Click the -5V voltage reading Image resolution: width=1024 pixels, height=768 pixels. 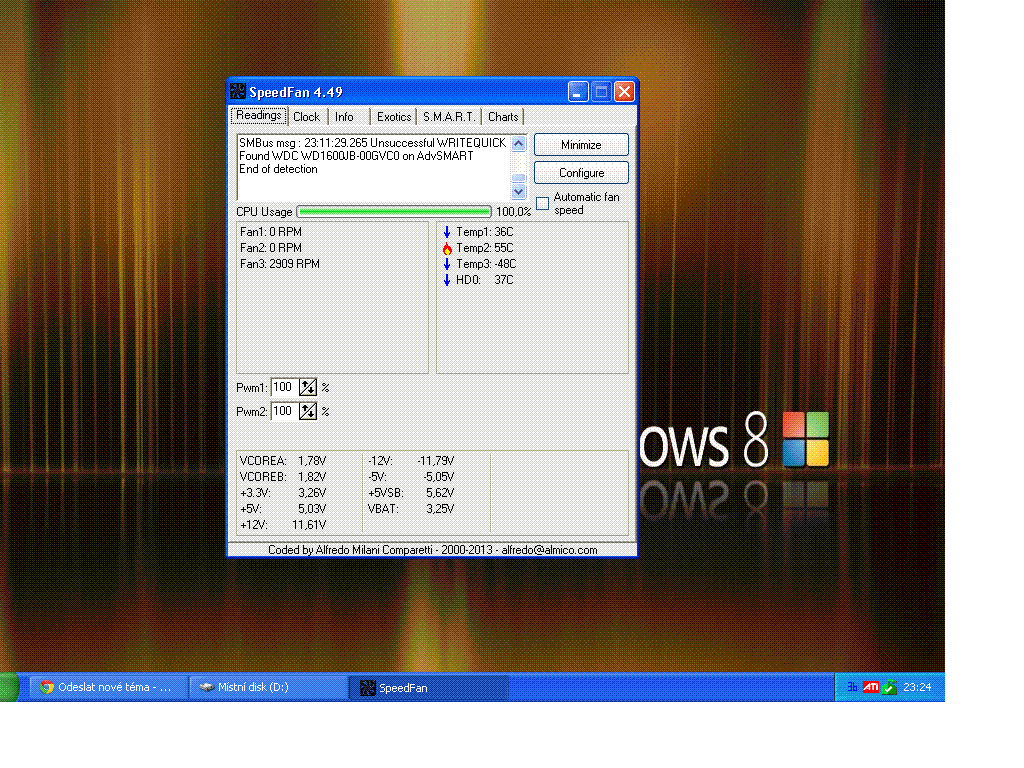click(x=411, y=477)
